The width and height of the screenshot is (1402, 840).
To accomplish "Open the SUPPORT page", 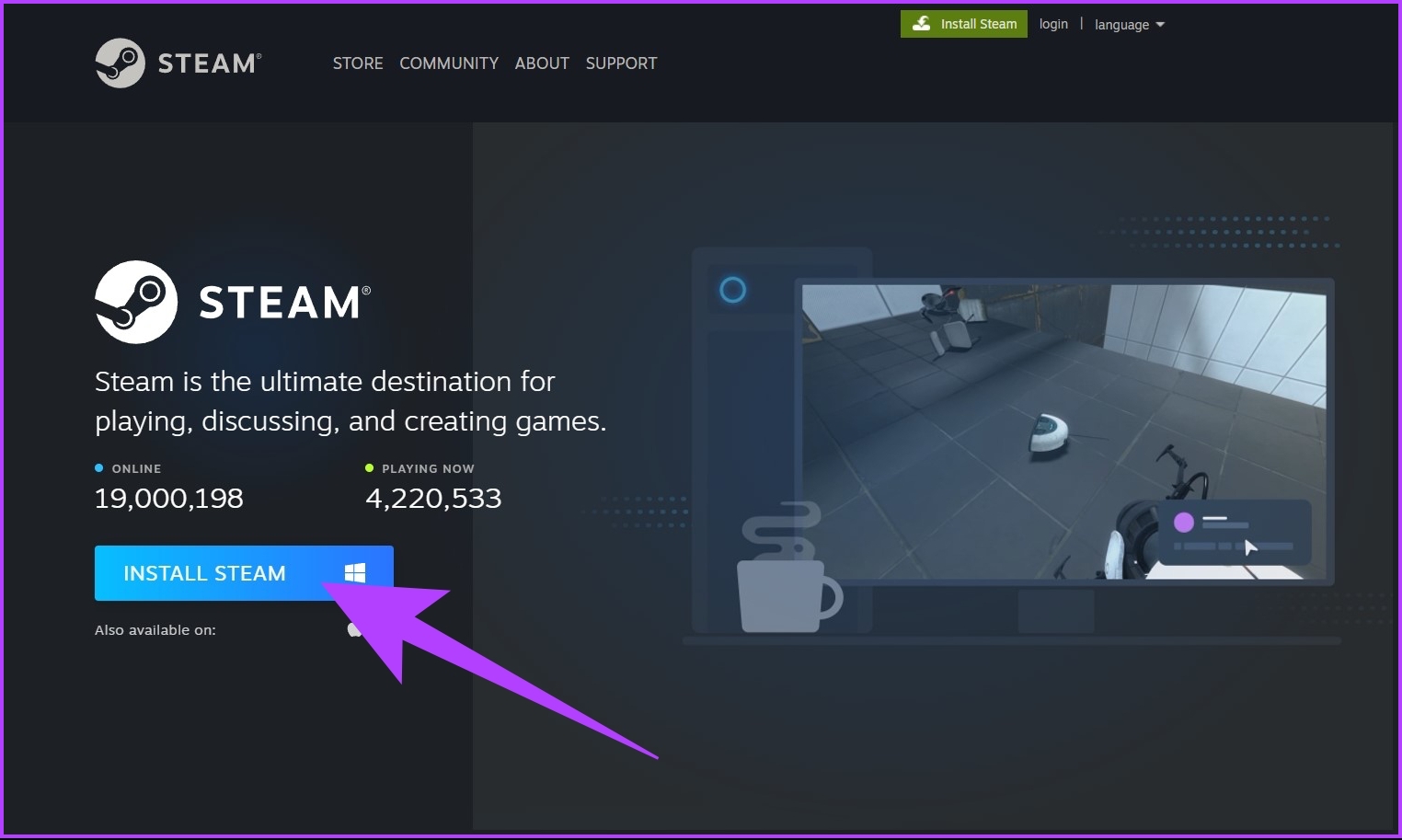I will tap(621, 63).
